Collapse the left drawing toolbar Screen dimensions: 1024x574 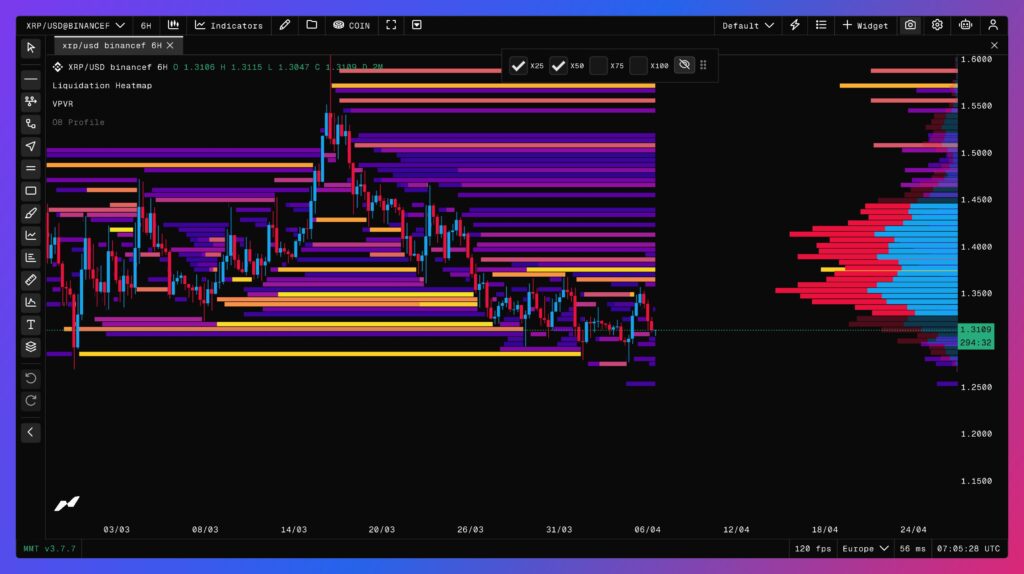point(31,432)
